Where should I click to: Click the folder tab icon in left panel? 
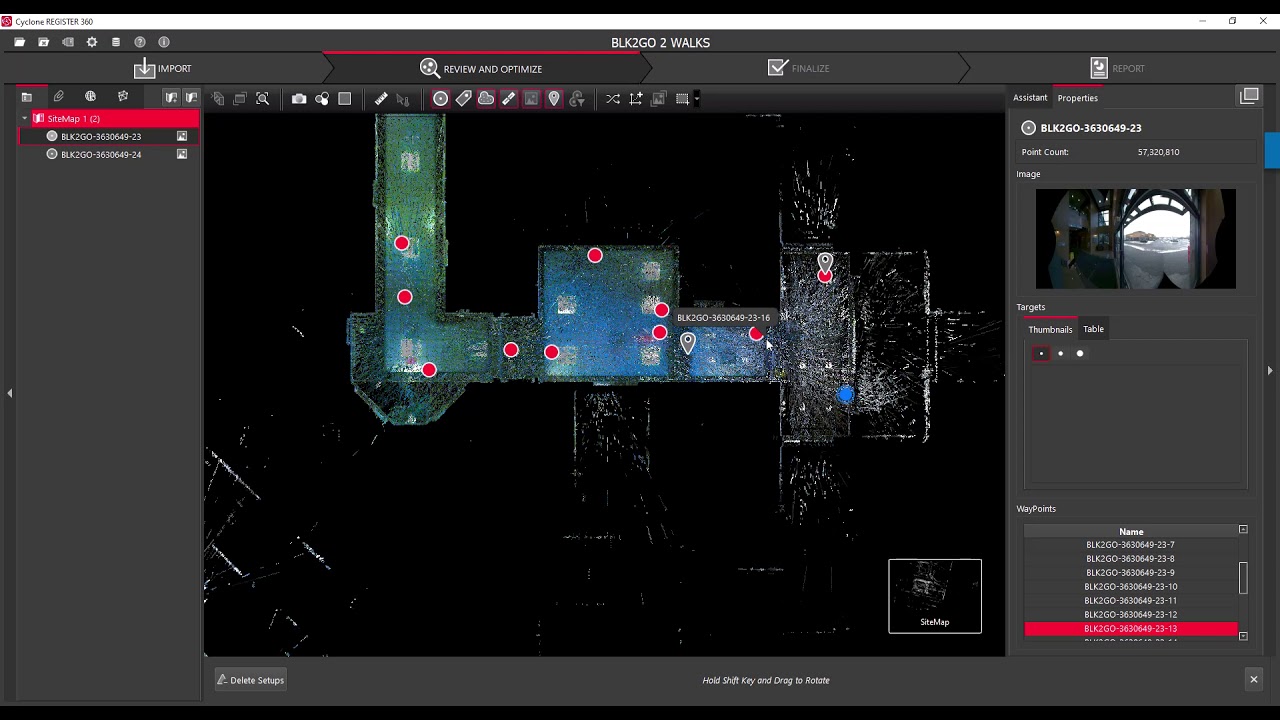pos(27,97)
